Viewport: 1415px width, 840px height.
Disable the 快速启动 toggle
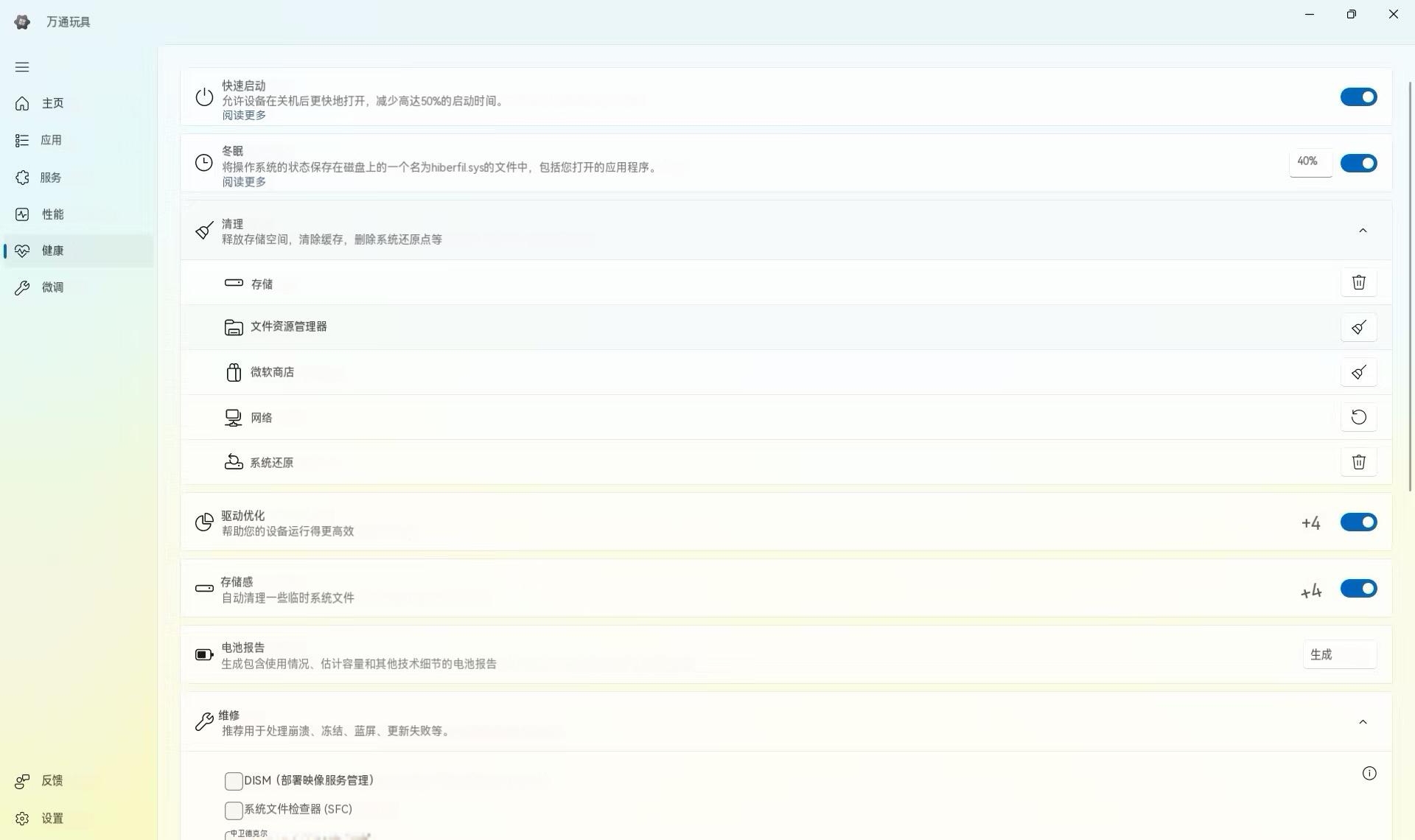point(1358,97)
